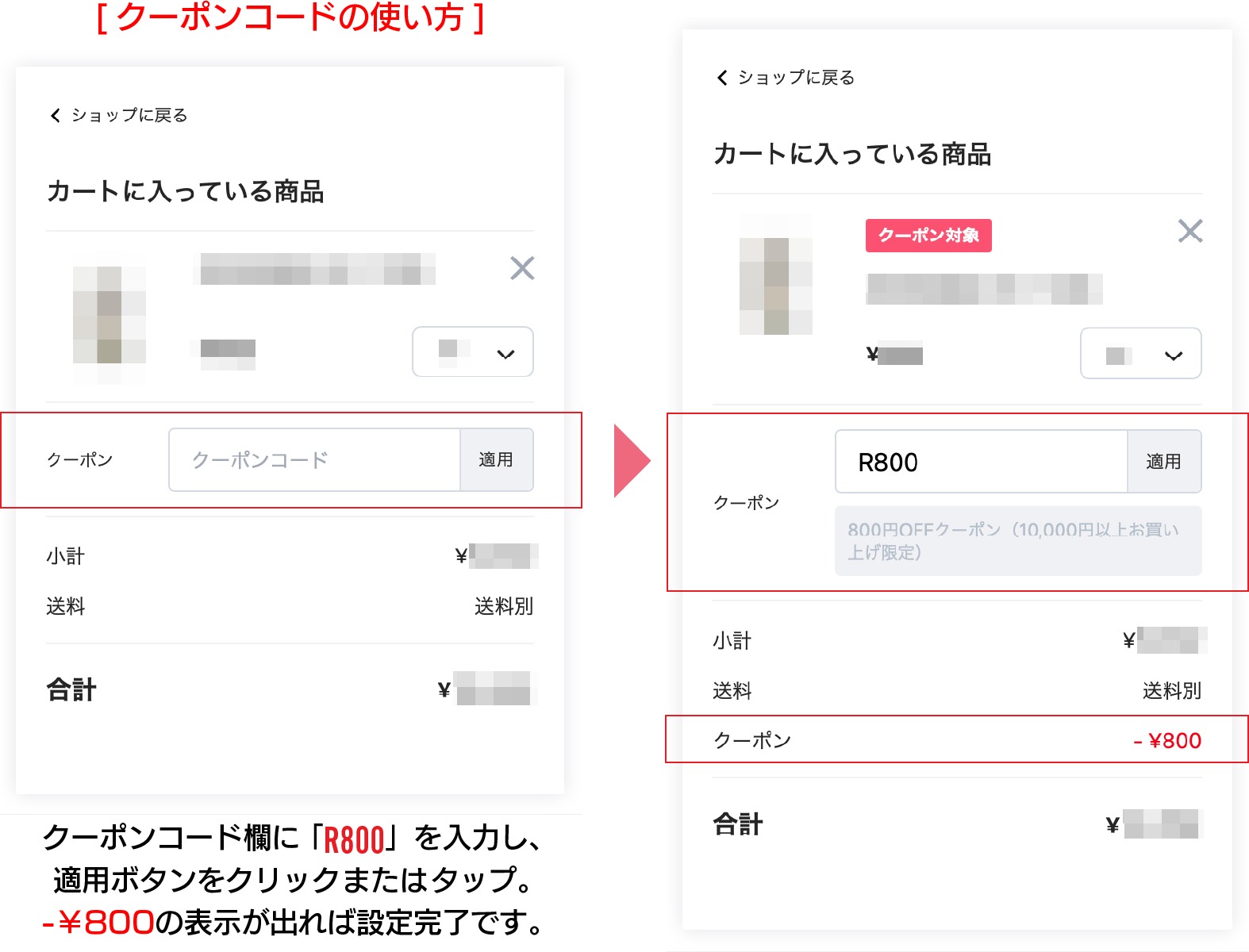The height and width of the screenshot is (952, 1249).
Task: Click ショップに戻る link in right panel
Action: pyautogui.click(x=797, y=78)
